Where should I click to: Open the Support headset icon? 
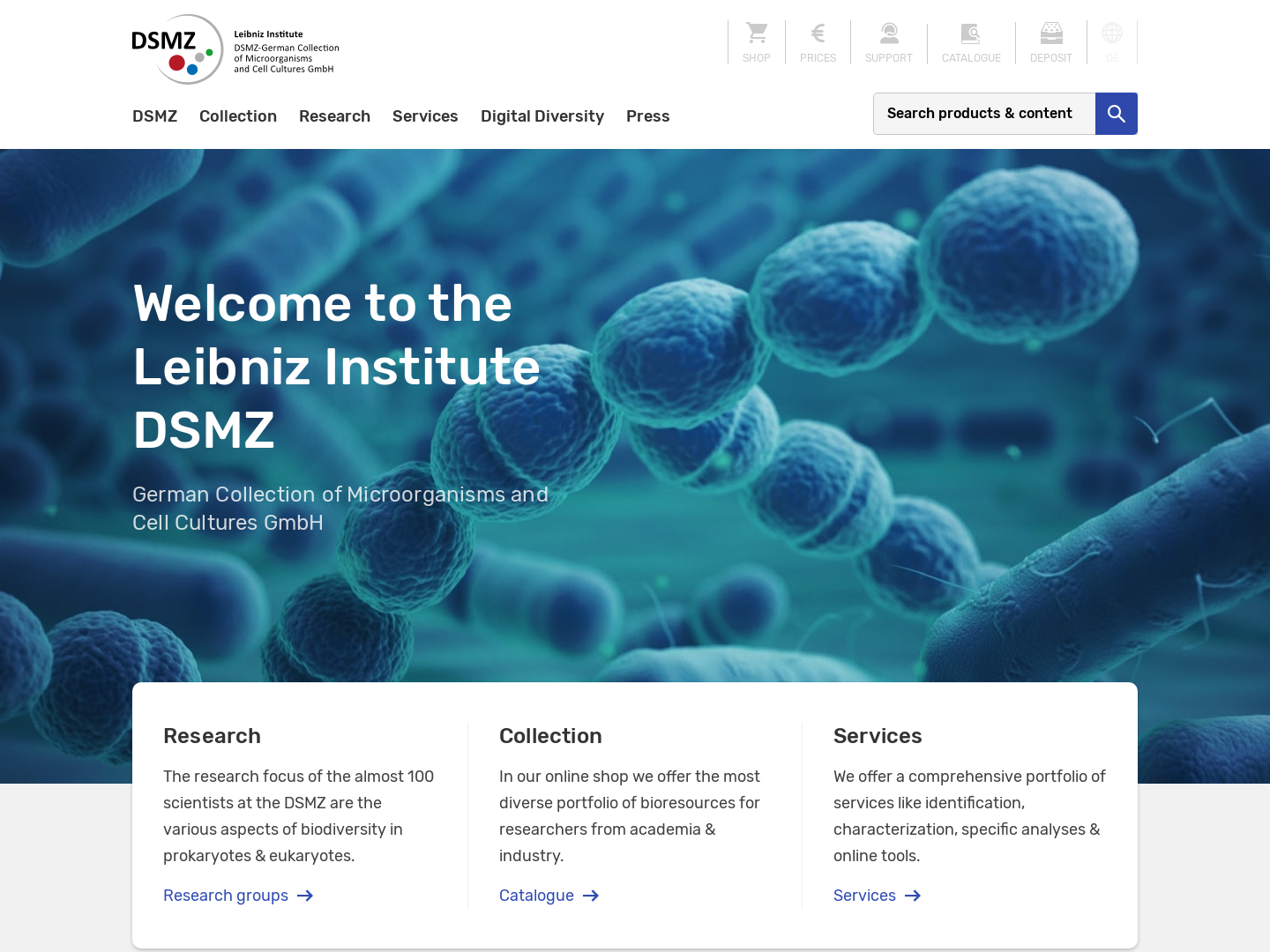point(889,33)
